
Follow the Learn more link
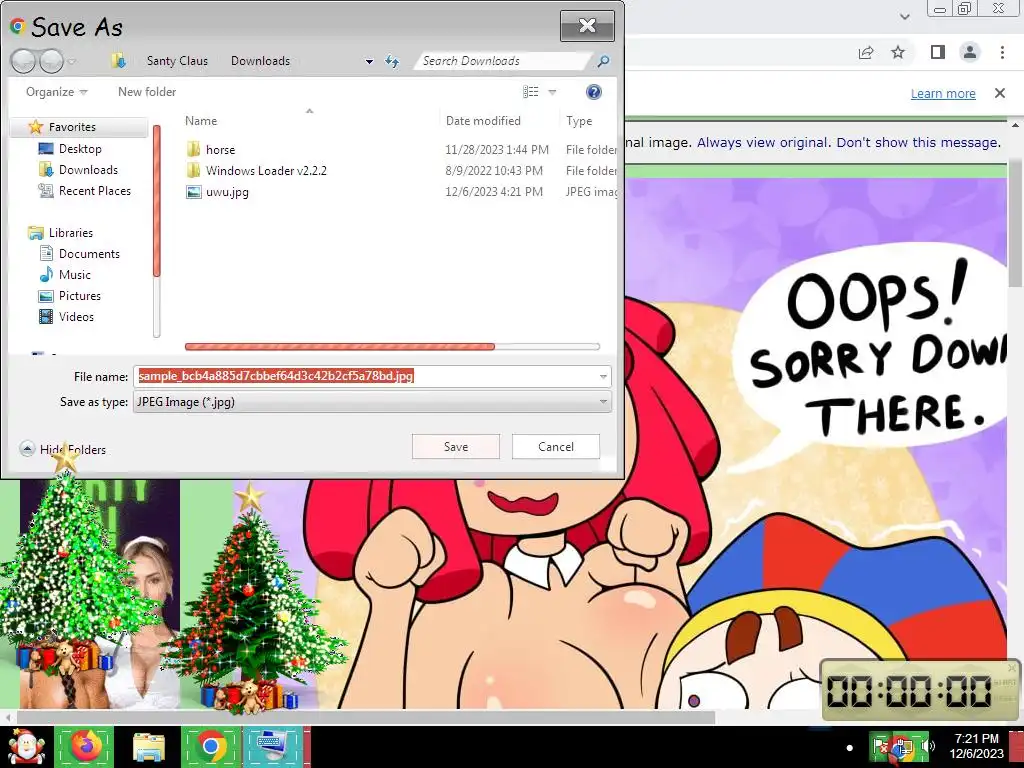point(943,93)
